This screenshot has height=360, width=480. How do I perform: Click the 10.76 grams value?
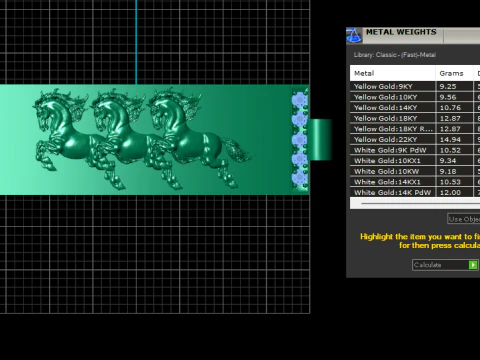(450, 108)
